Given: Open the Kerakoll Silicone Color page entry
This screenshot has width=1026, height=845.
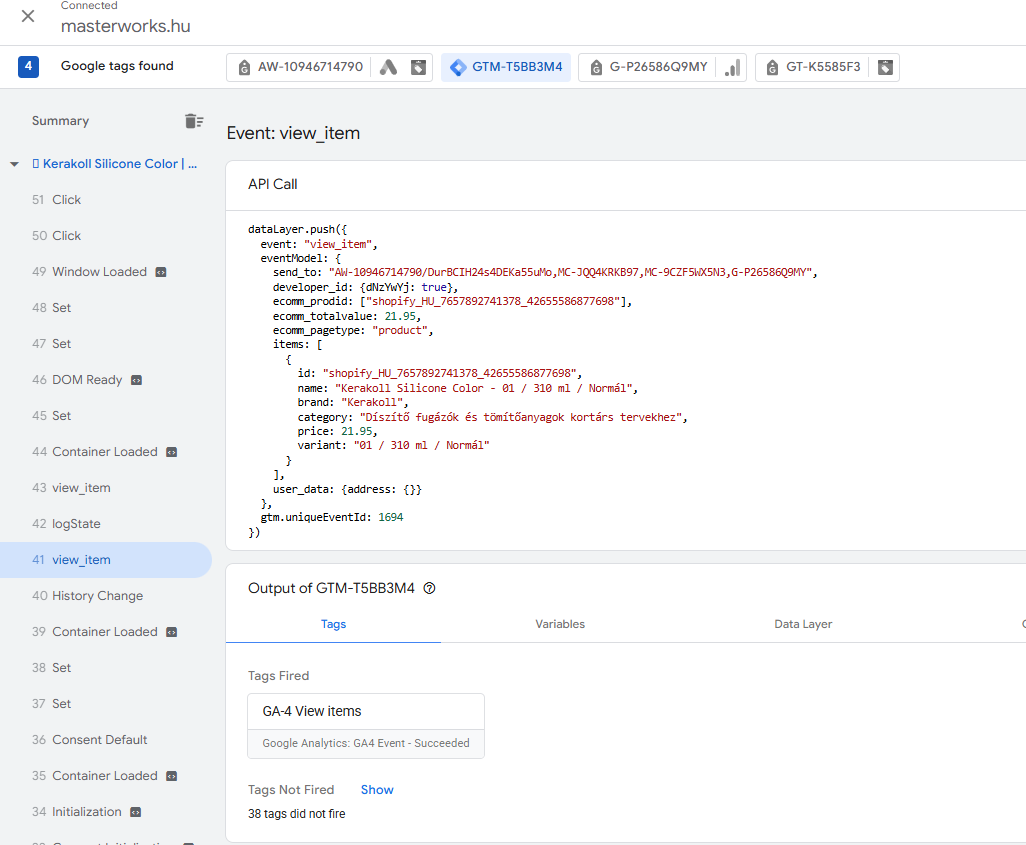Looking at the screenshot, I should click(x=115, y=164).
